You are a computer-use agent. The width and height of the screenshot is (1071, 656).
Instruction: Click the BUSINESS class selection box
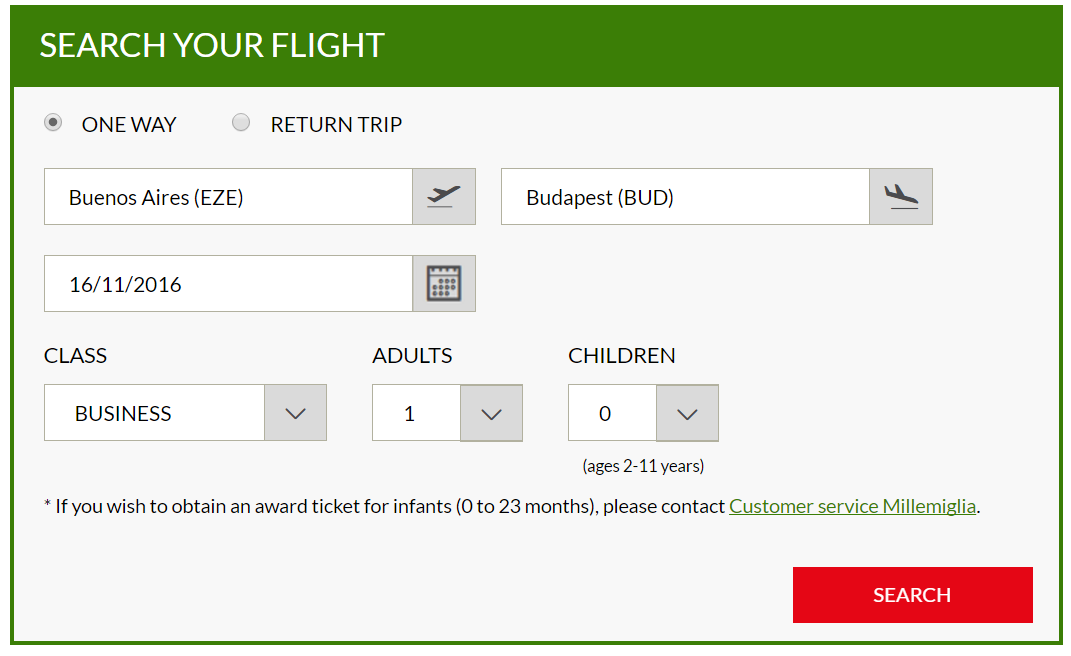[x=154, y=413]
